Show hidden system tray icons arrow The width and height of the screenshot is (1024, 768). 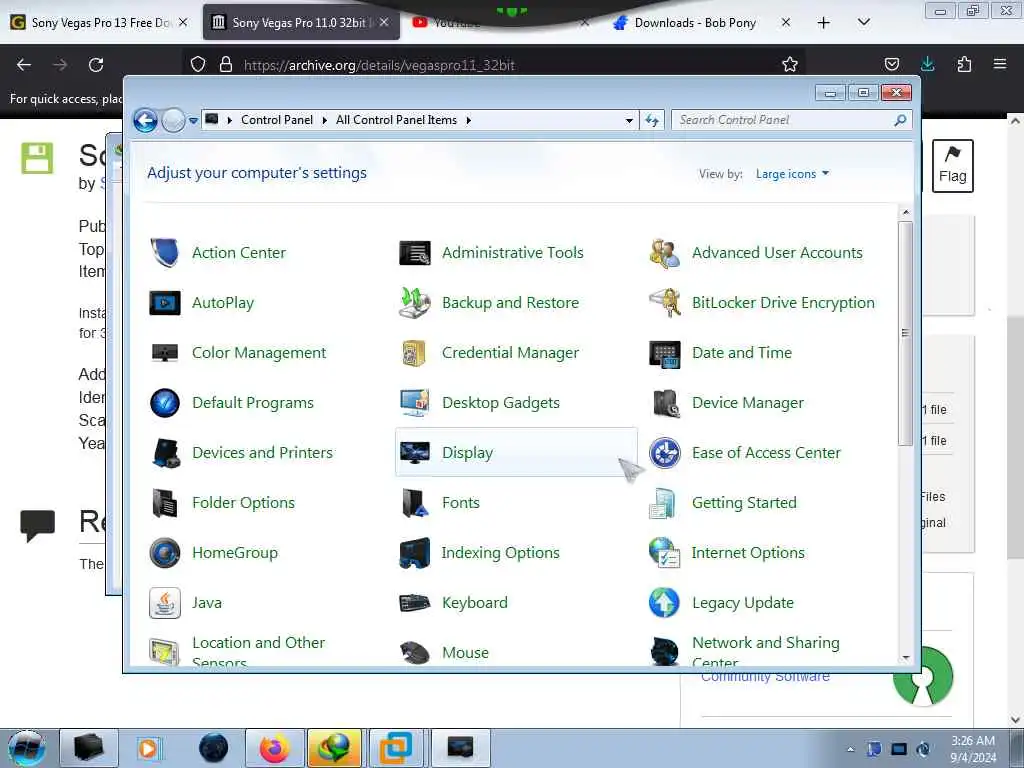(x=850, y=749)
